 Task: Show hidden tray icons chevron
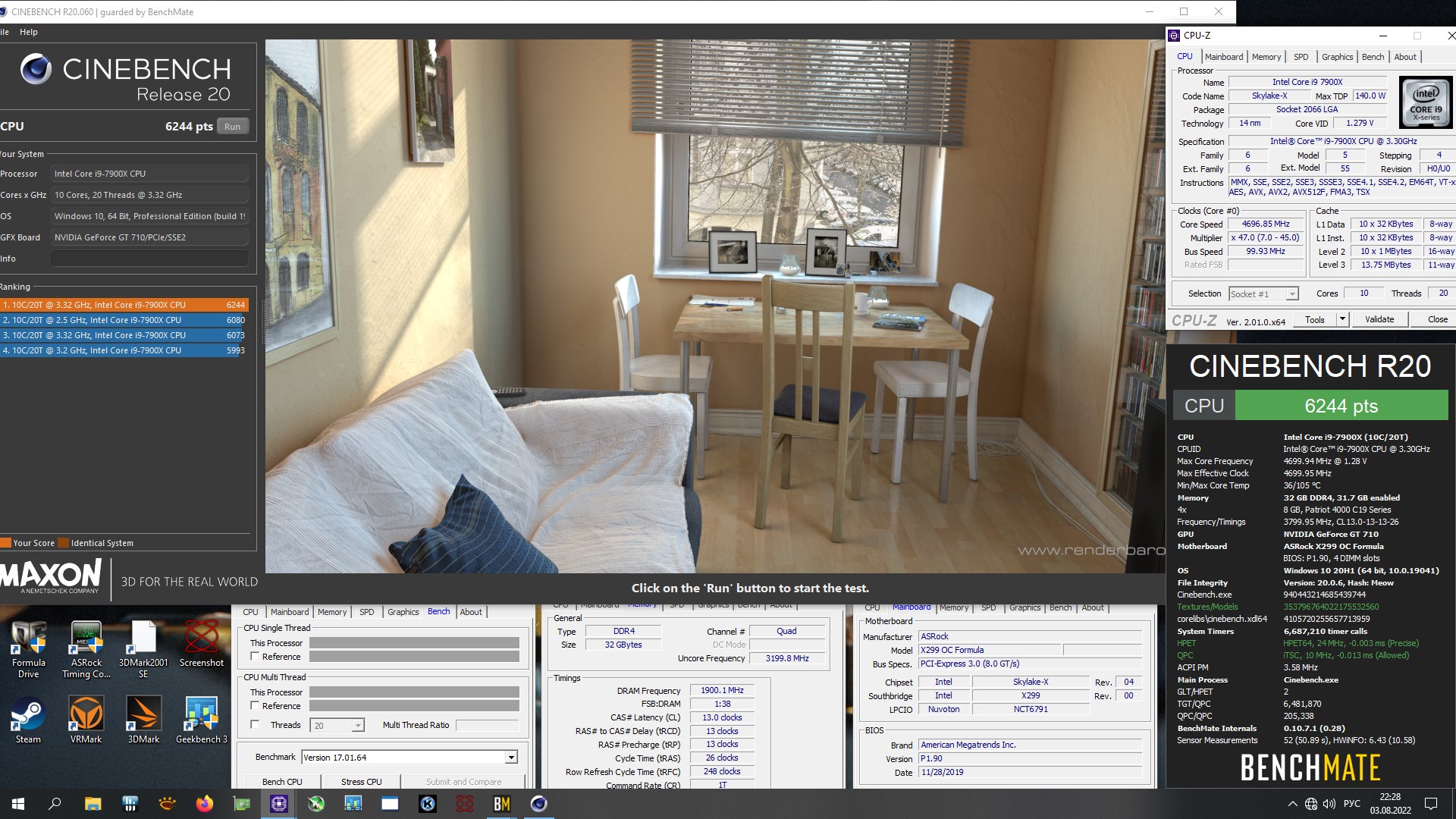click(x=1292, y=804)
